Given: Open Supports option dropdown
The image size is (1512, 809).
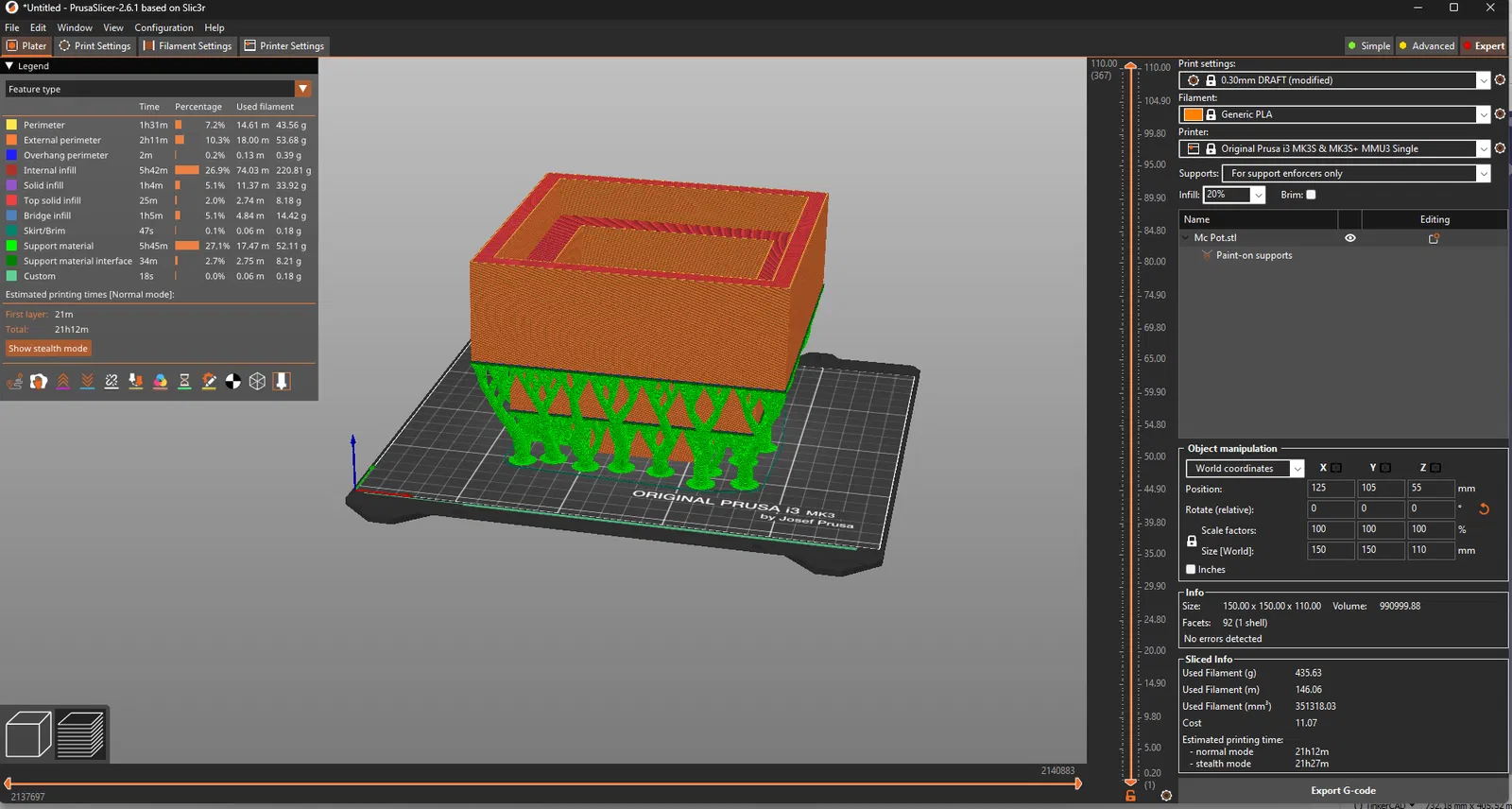Looking at the screenshot, I should click(x=1483, y=174).
